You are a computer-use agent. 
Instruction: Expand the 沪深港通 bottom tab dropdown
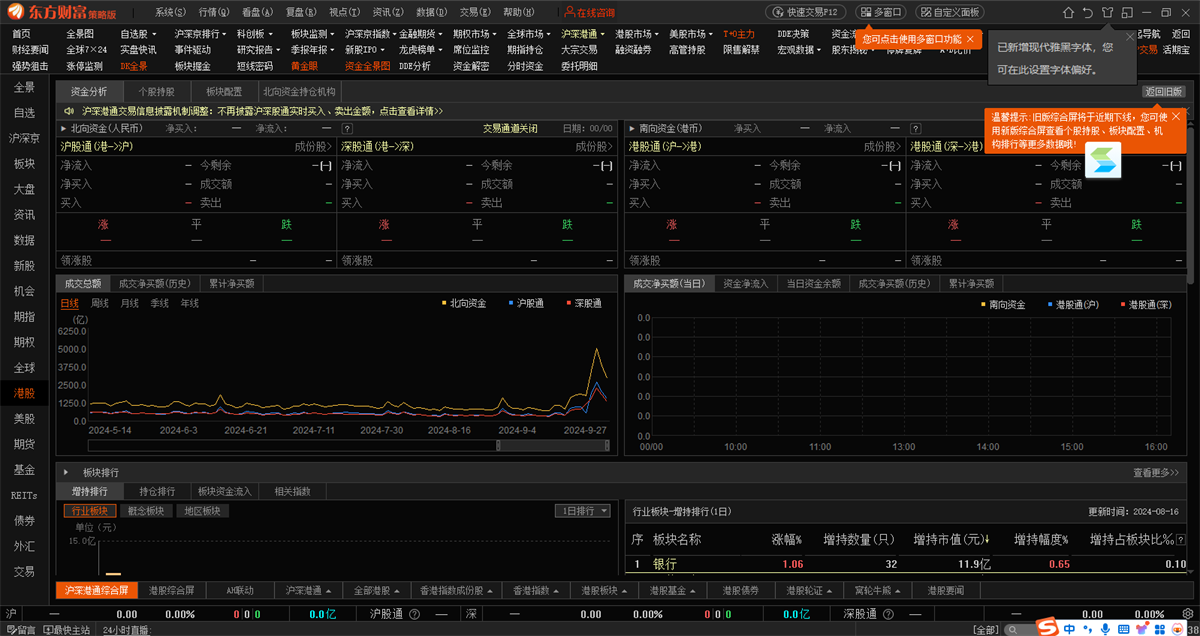click(329, 590)
